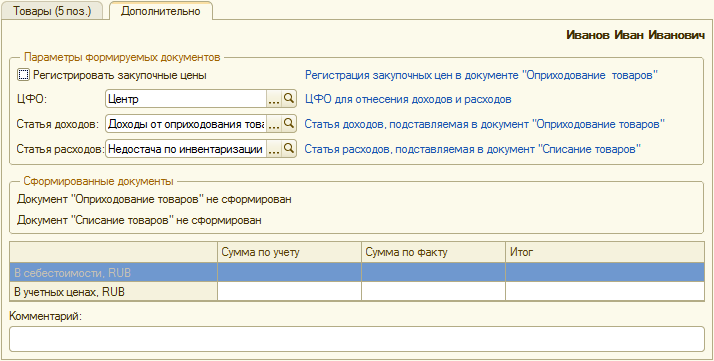
Task: Open the Статья расходов ellipsis selection button
Action: pos(274,148)
